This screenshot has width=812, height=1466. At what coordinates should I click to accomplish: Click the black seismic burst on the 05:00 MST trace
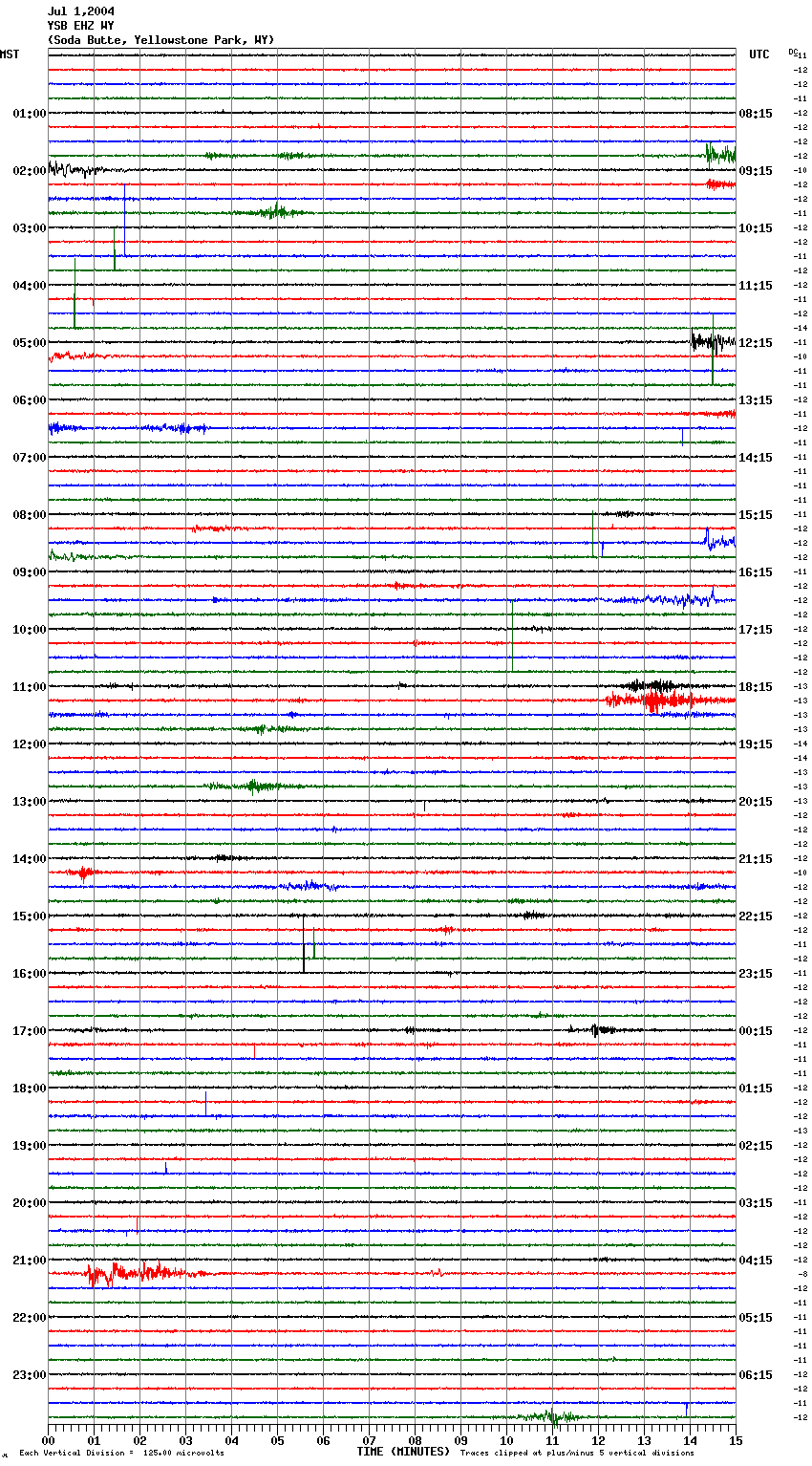[x=713, y=341]
